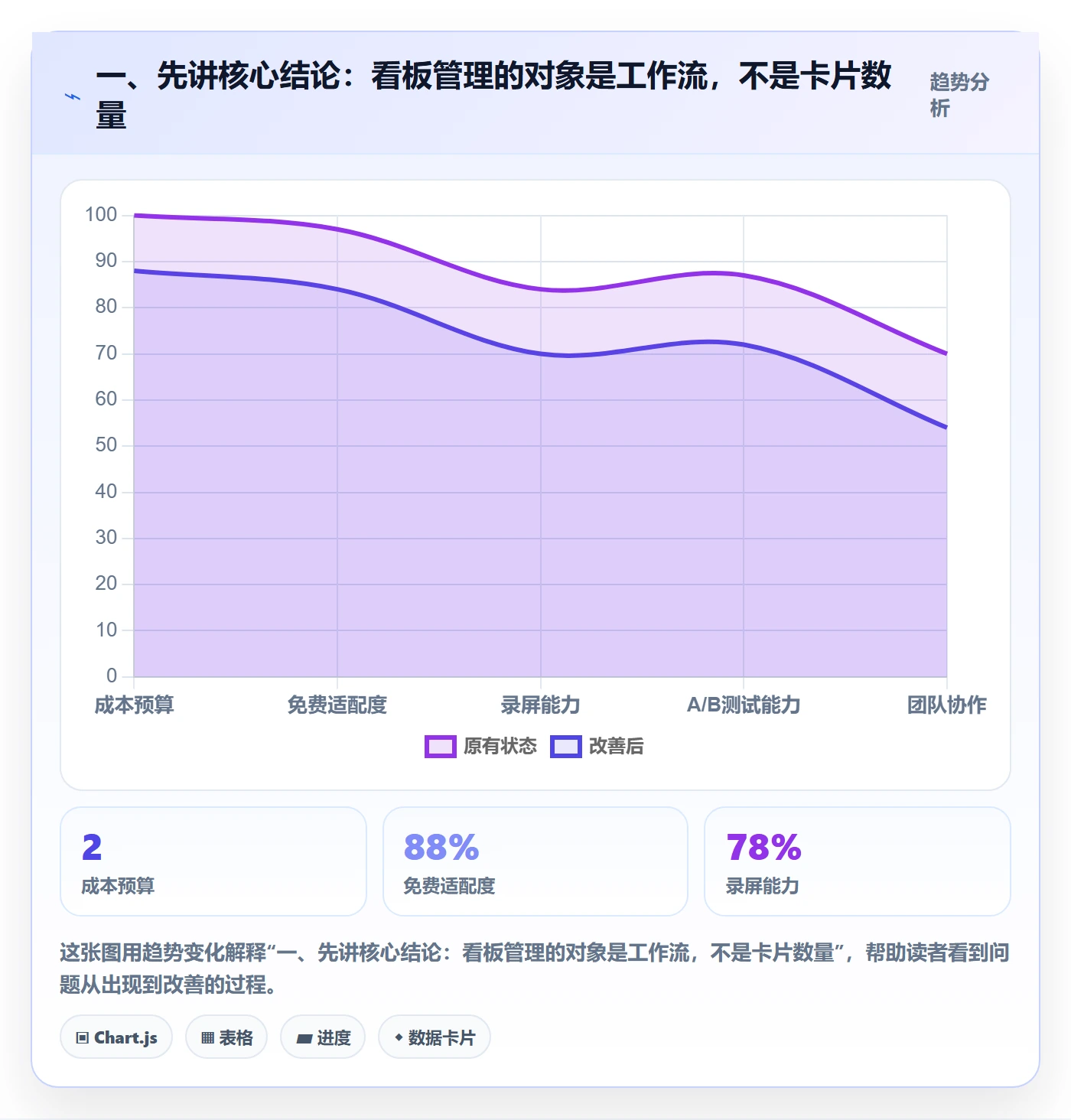Click the section title 一、先讲核心结论
This screenshot has height=1120, width=1071.
click(x=493, y=96)
